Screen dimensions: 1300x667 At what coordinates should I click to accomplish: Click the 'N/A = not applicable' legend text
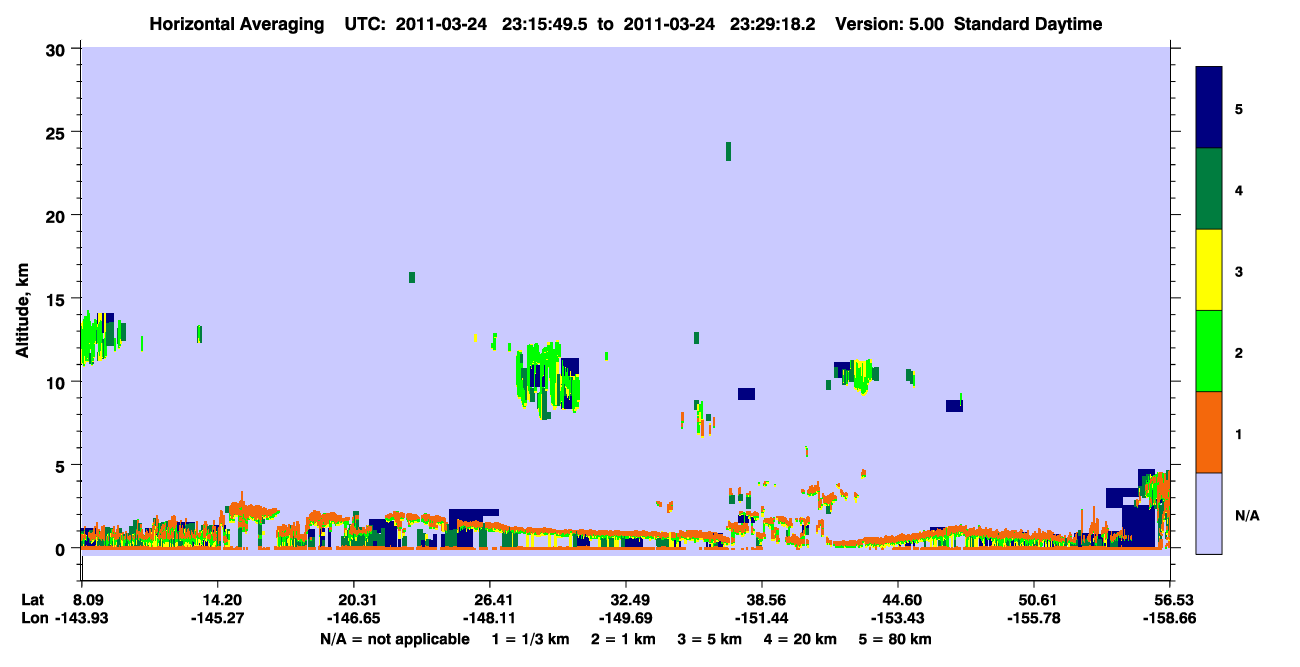395,639
